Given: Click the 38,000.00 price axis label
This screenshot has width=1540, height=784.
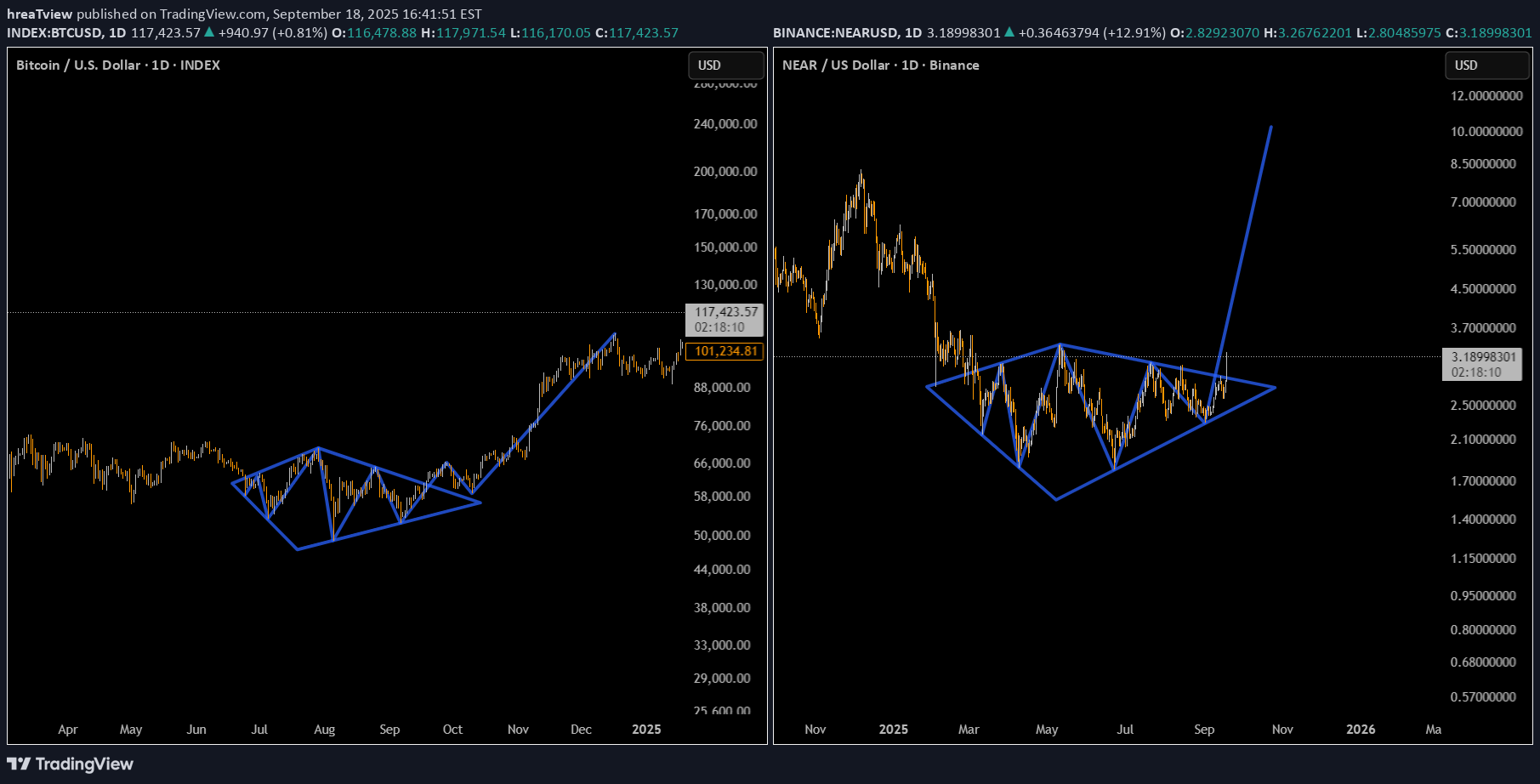Looking at the screenshot, I should [x=722, y=608].
